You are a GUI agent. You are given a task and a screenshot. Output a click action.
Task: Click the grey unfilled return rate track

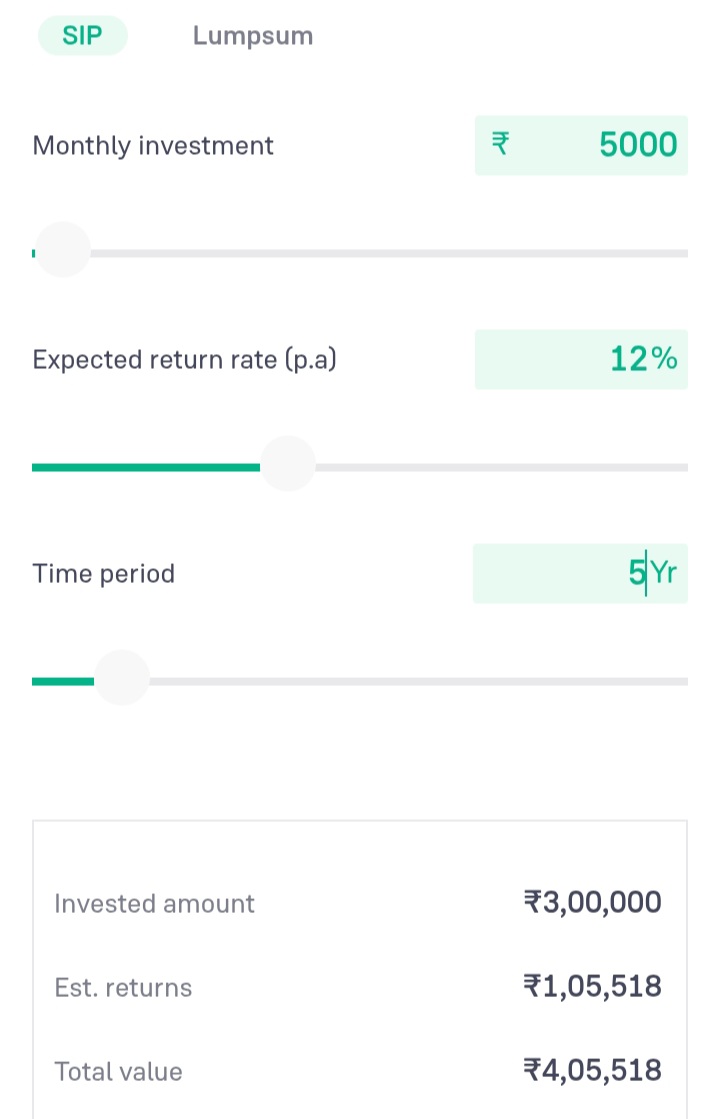[x=500, y=467]
